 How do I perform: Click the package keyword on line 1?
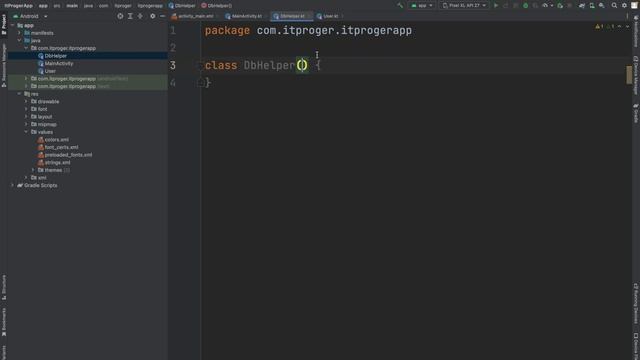point(227,31)
